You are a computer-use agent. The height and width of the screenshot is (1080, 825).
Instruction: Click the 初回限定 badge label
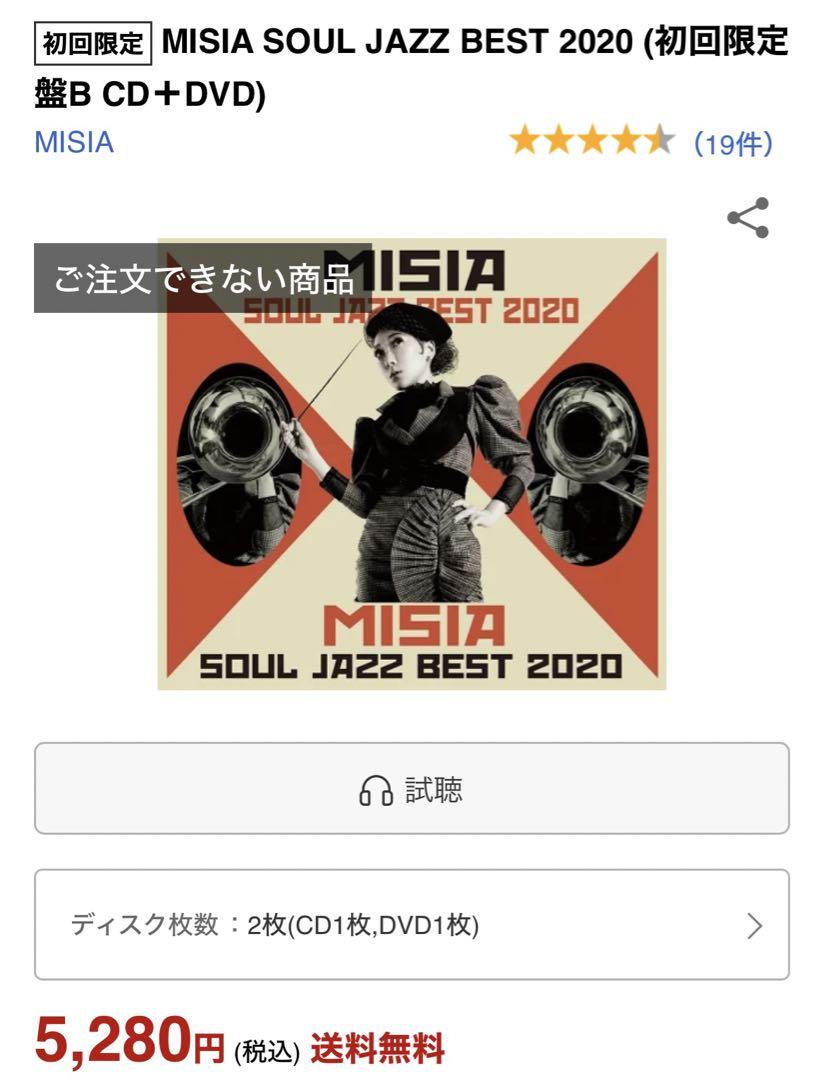92,45
